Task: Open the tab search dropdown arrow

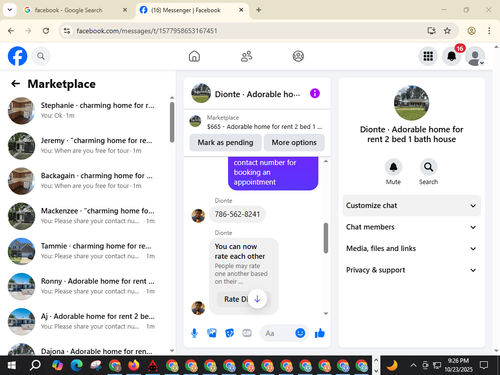Action: tap(10, 10)
